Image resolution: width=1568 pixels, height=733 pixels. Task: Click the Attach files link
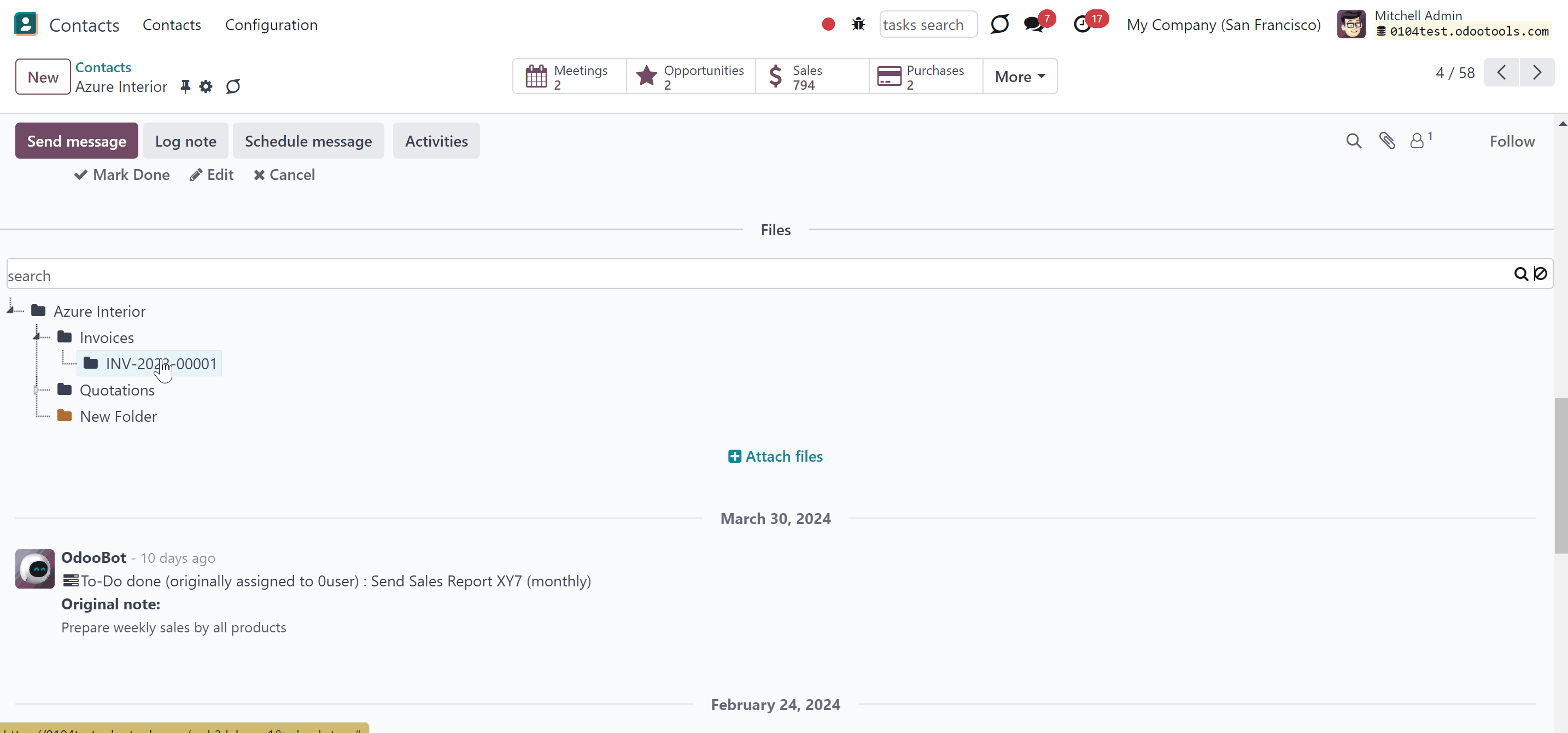775,456
